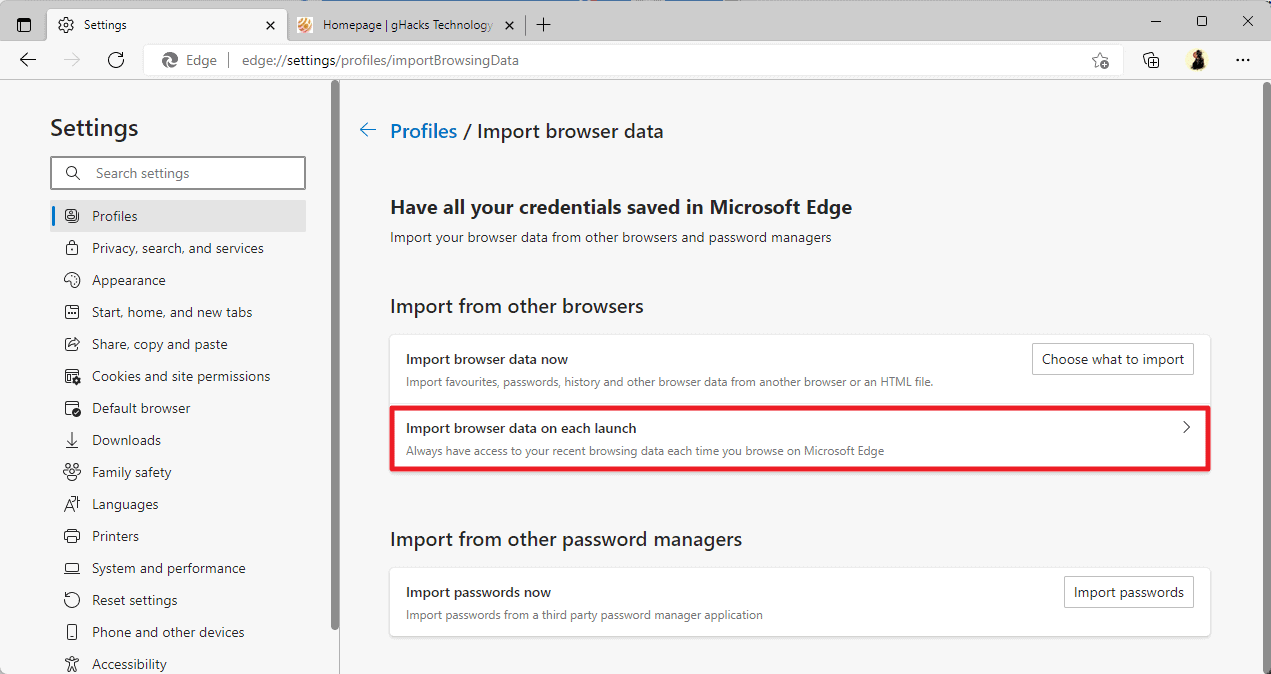Viewport: 1271px width, 674px height.
Task: Click the profile avatar icon
Action: point(1197,60)
